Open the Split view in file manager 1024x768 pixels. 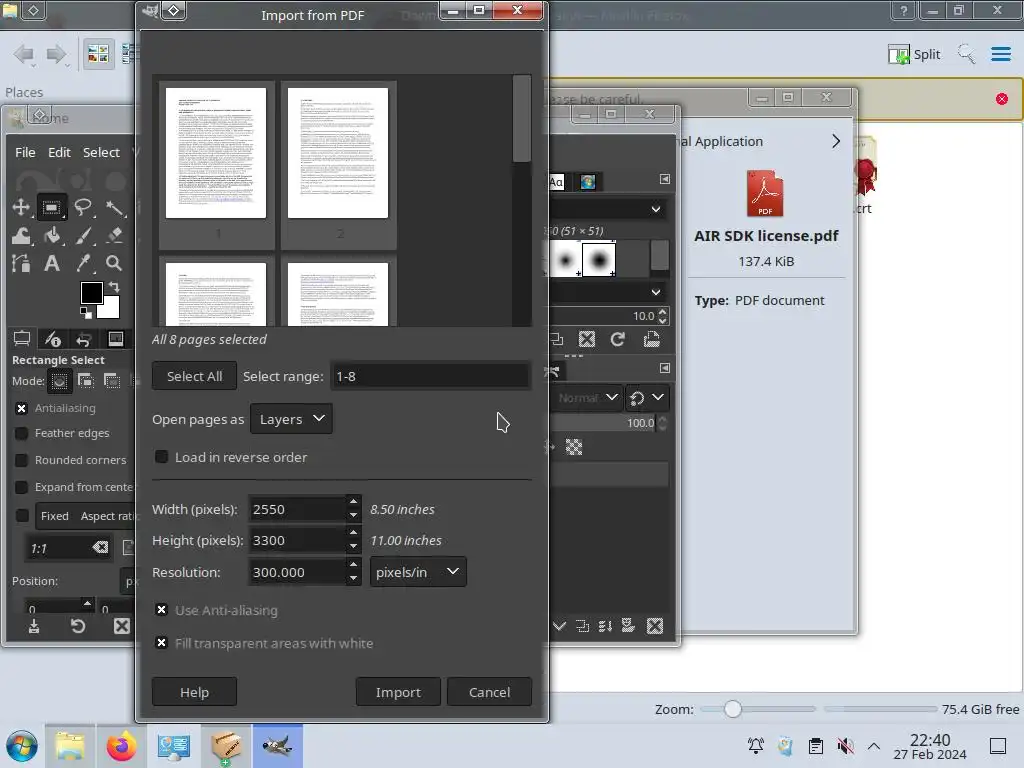914,54
